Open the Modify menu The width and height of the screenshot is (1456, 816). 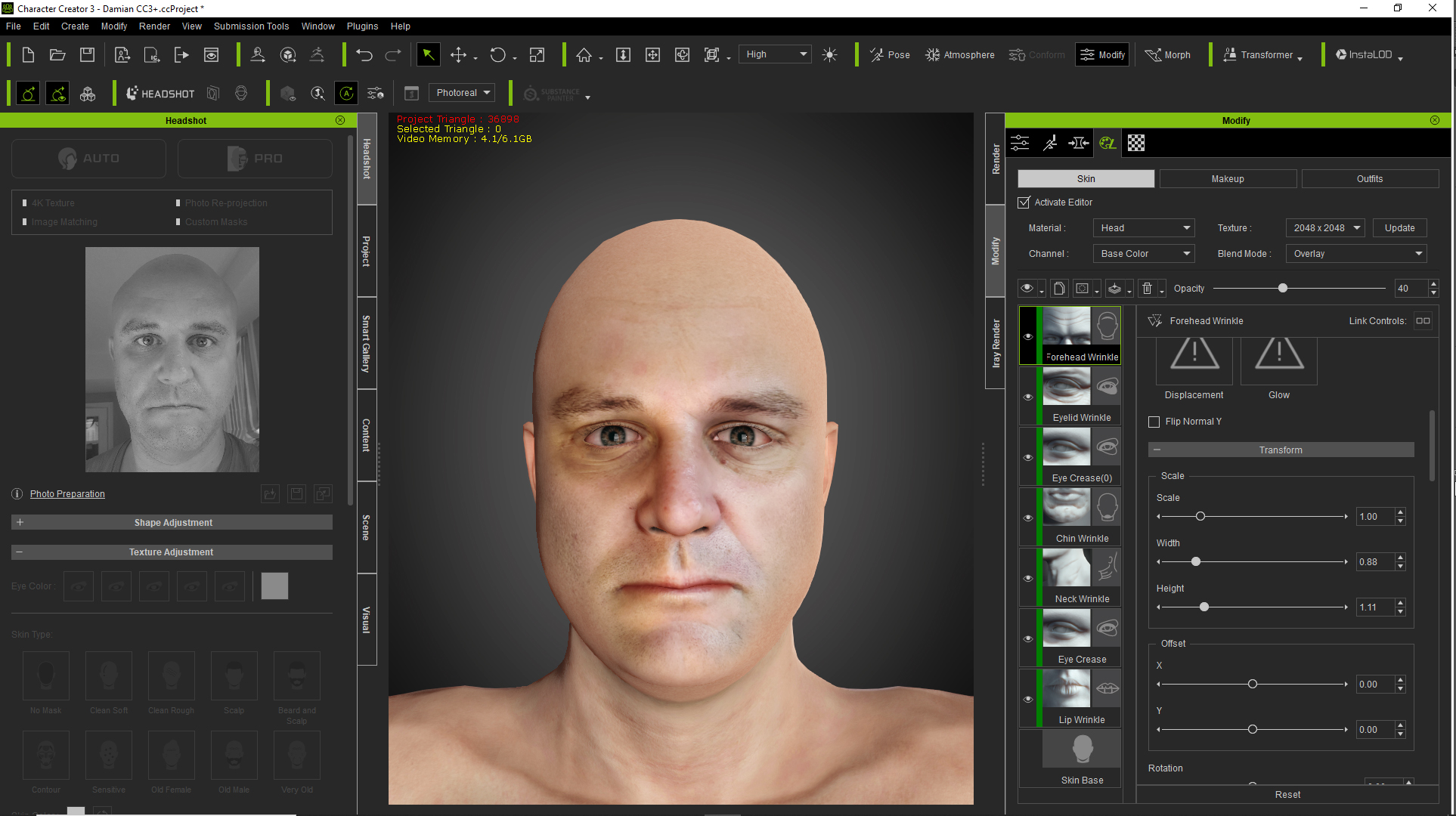(x=114, y=26)
